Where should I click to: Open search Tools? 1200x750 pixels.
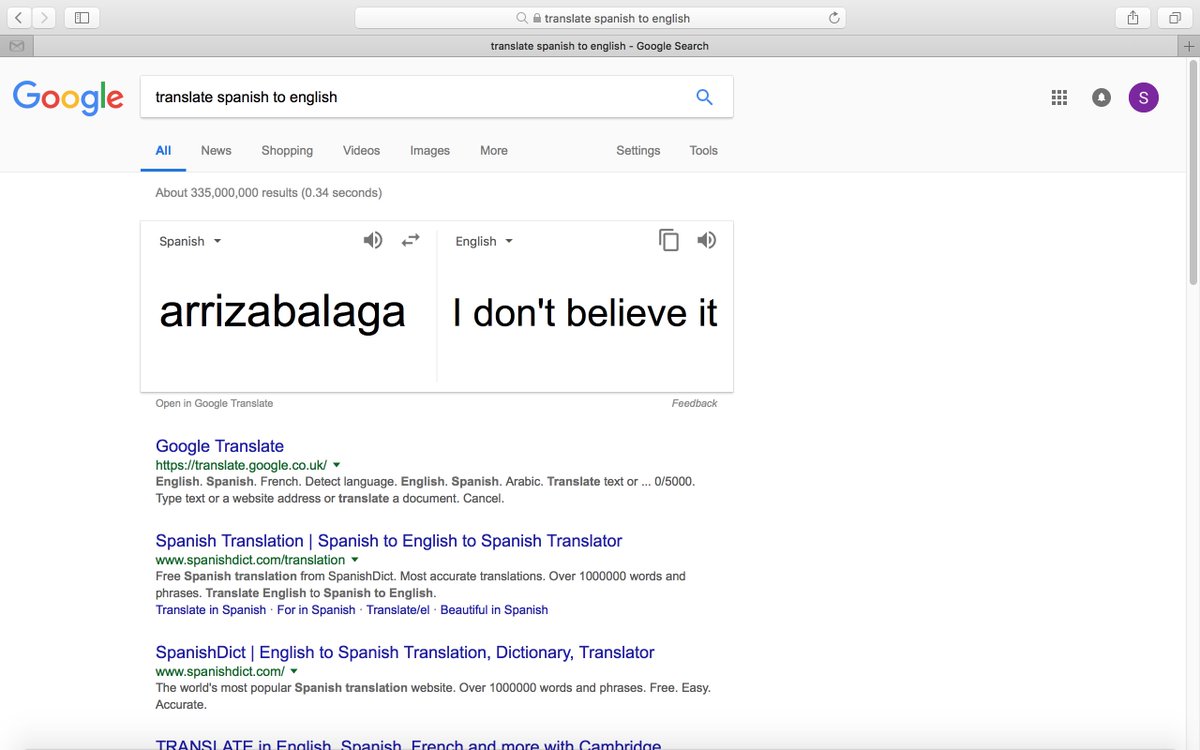(x=703, y=150)
